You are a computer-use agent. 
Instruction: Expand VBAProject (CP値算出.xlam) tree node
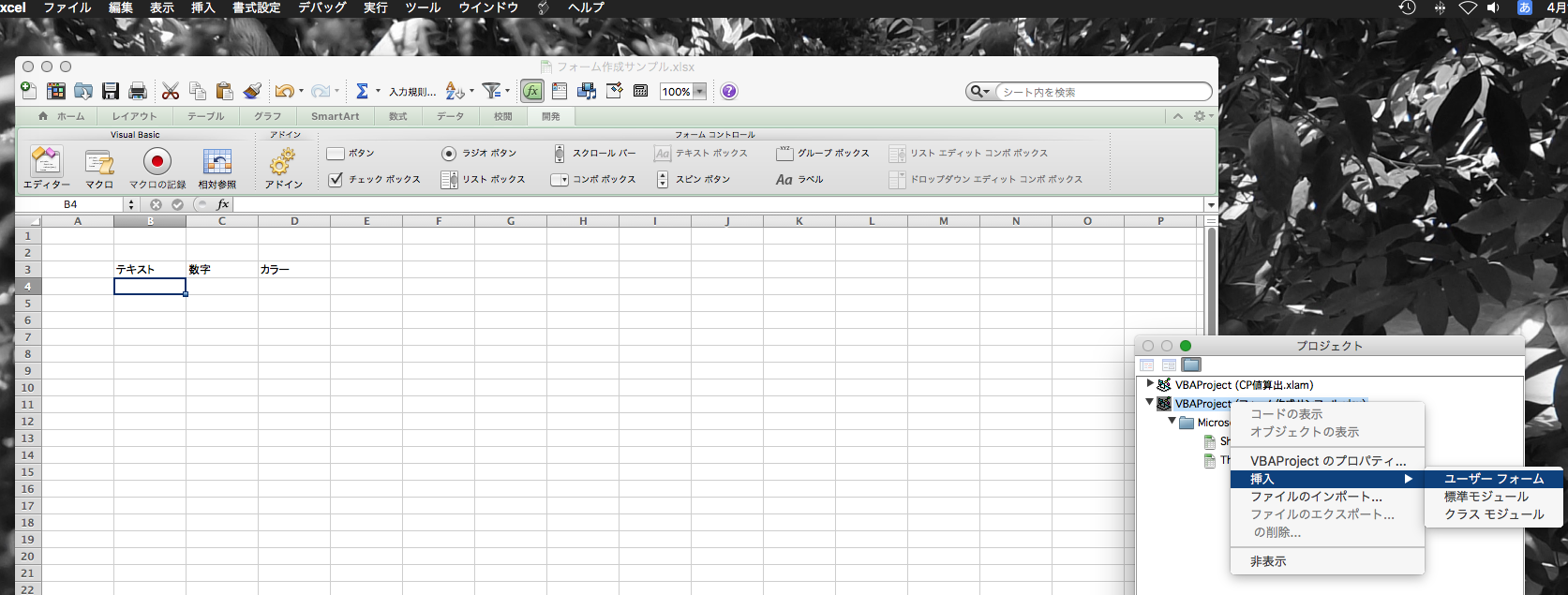coord(1150,384)
